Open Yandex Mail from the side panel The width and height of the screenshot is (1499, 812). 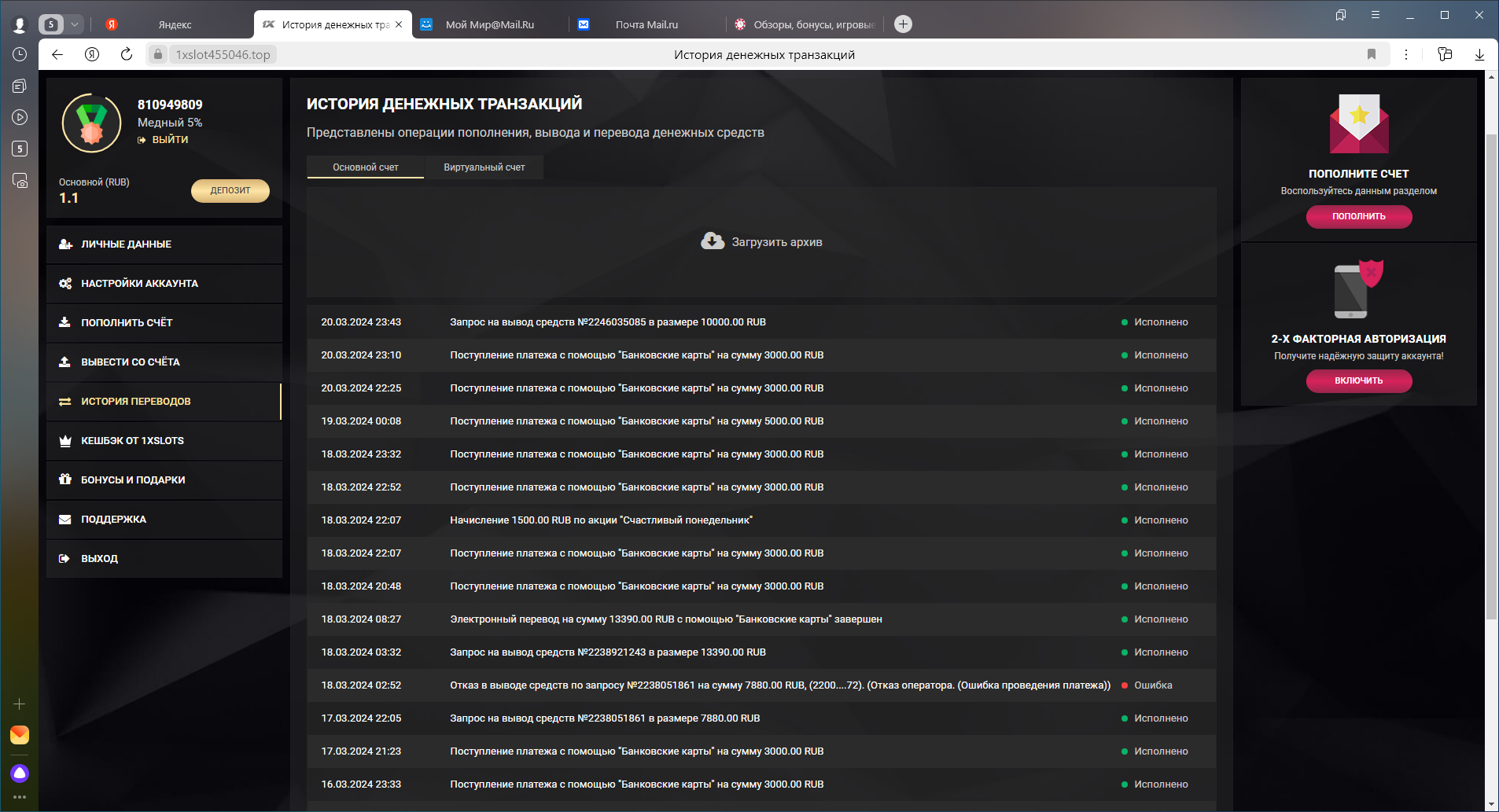tap(20, 734)
